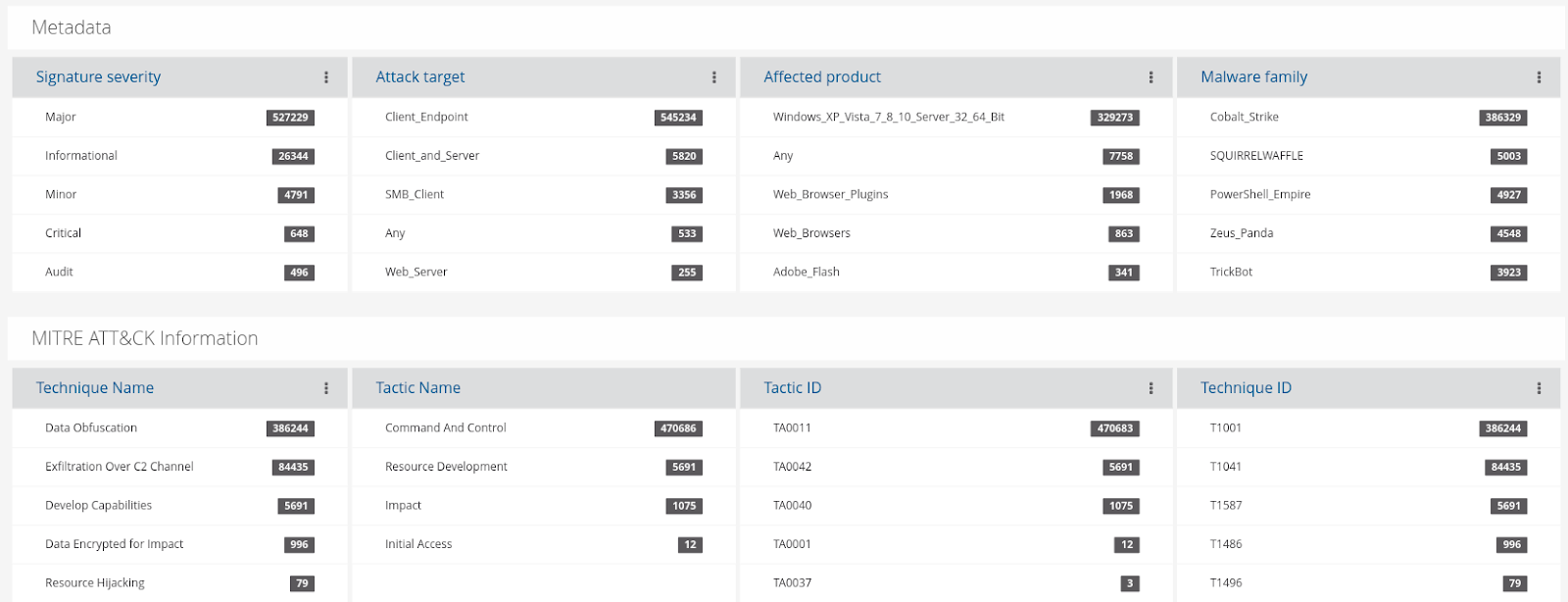
Task: Select the Data Obfuscation technique row
Action: click(x=180, y=427)
